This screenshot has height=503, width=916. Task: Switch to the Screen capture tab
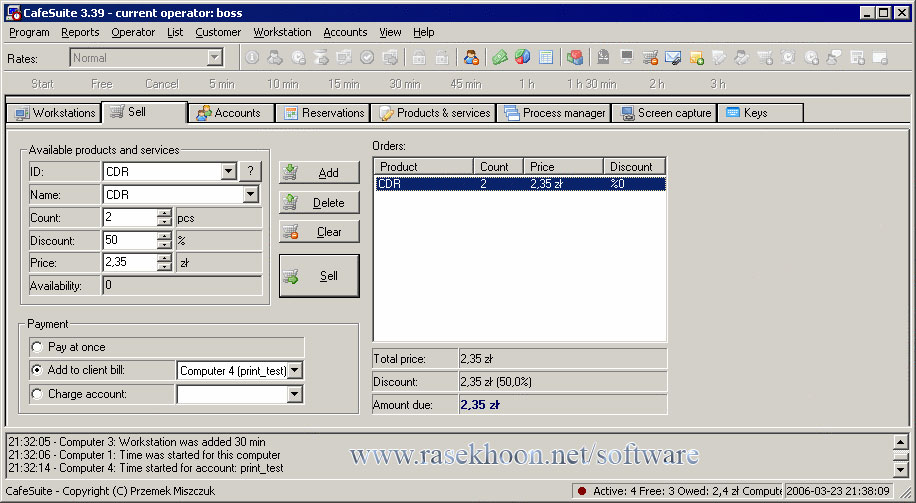point(665,113)
